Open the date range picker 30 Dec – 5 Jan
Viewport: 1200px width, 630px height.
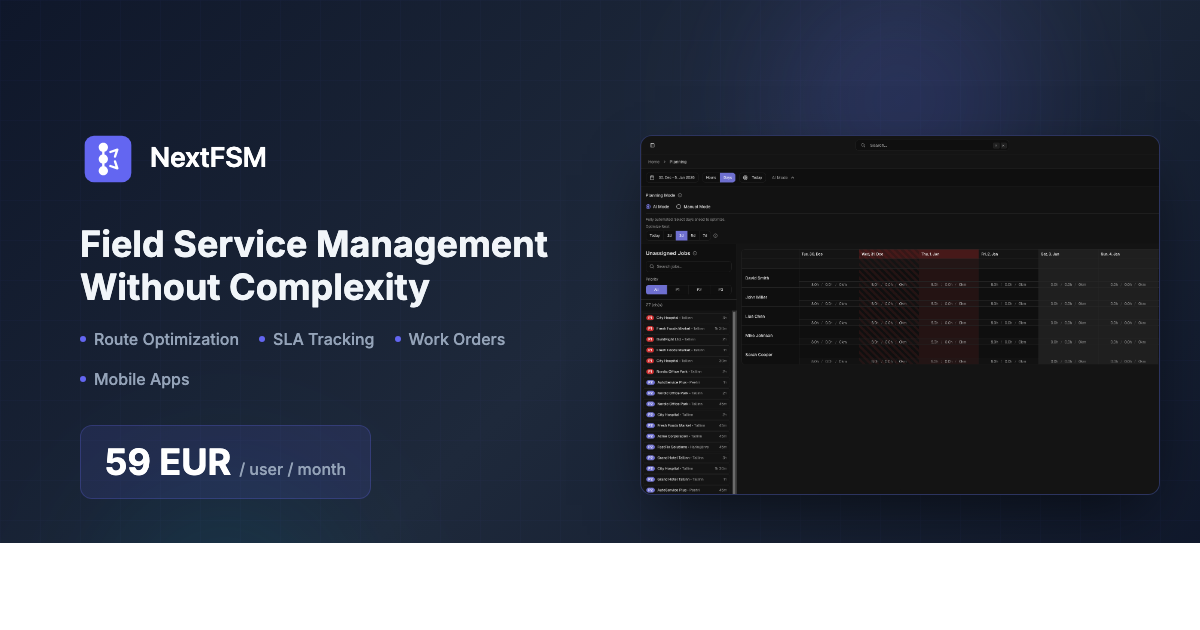(672, 177)
